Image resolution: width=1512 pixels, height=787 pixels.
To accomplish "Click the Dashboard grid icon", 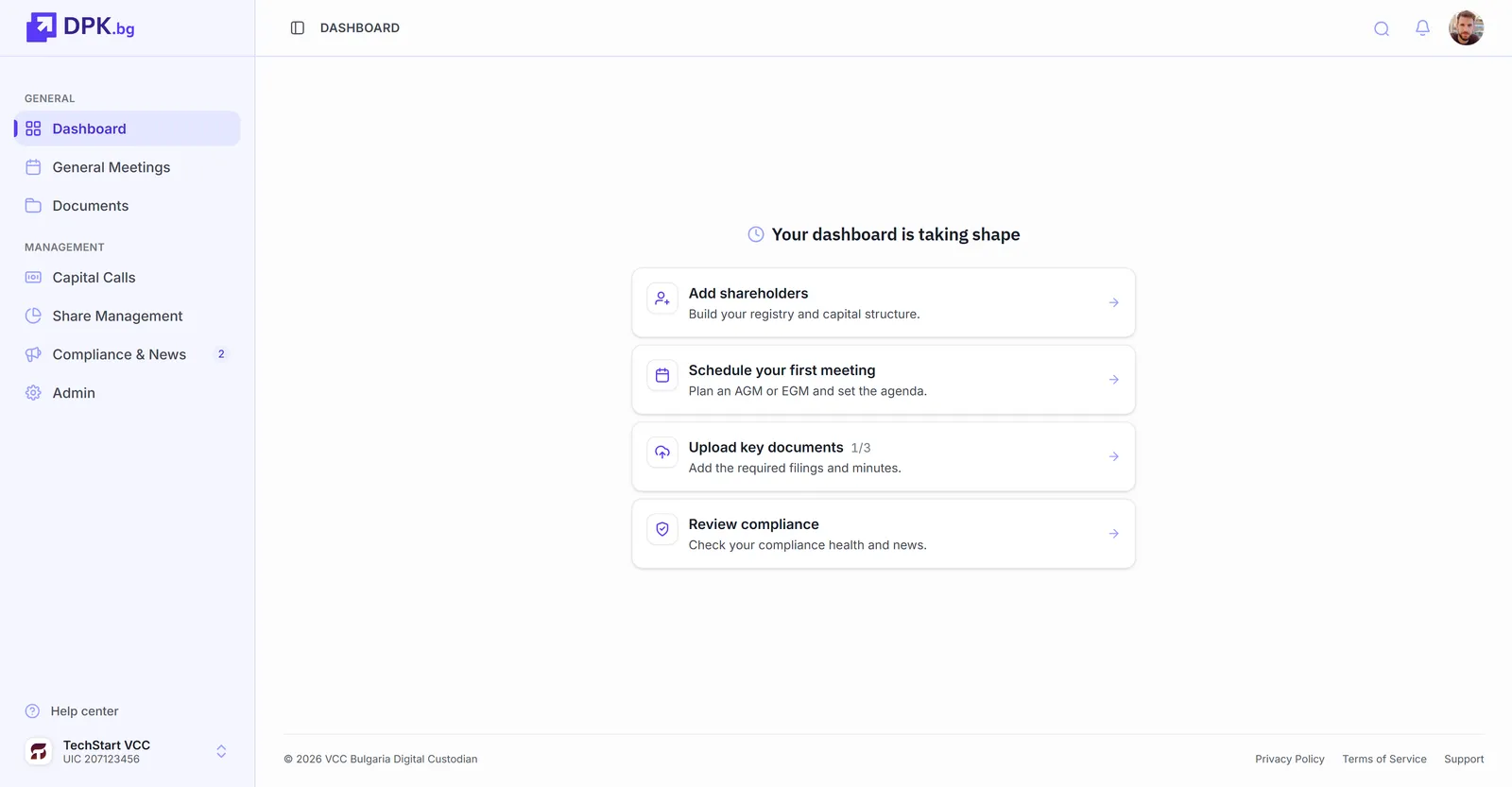I will pyautogui.click(x=33, y=128).
